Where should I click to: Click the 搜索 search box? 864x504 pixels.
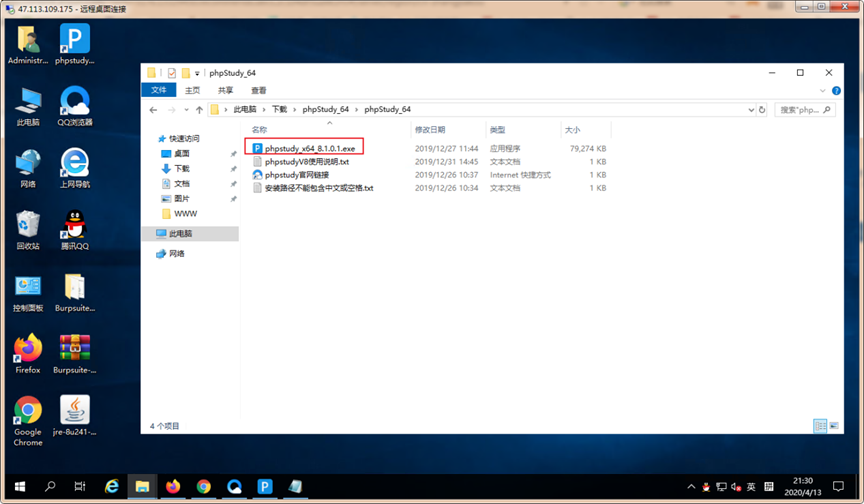(x=804, y=110)
